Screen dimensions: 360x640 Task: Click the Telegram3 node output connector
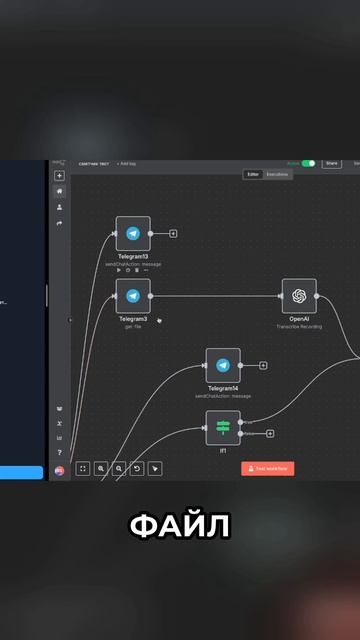pos(151,296)
